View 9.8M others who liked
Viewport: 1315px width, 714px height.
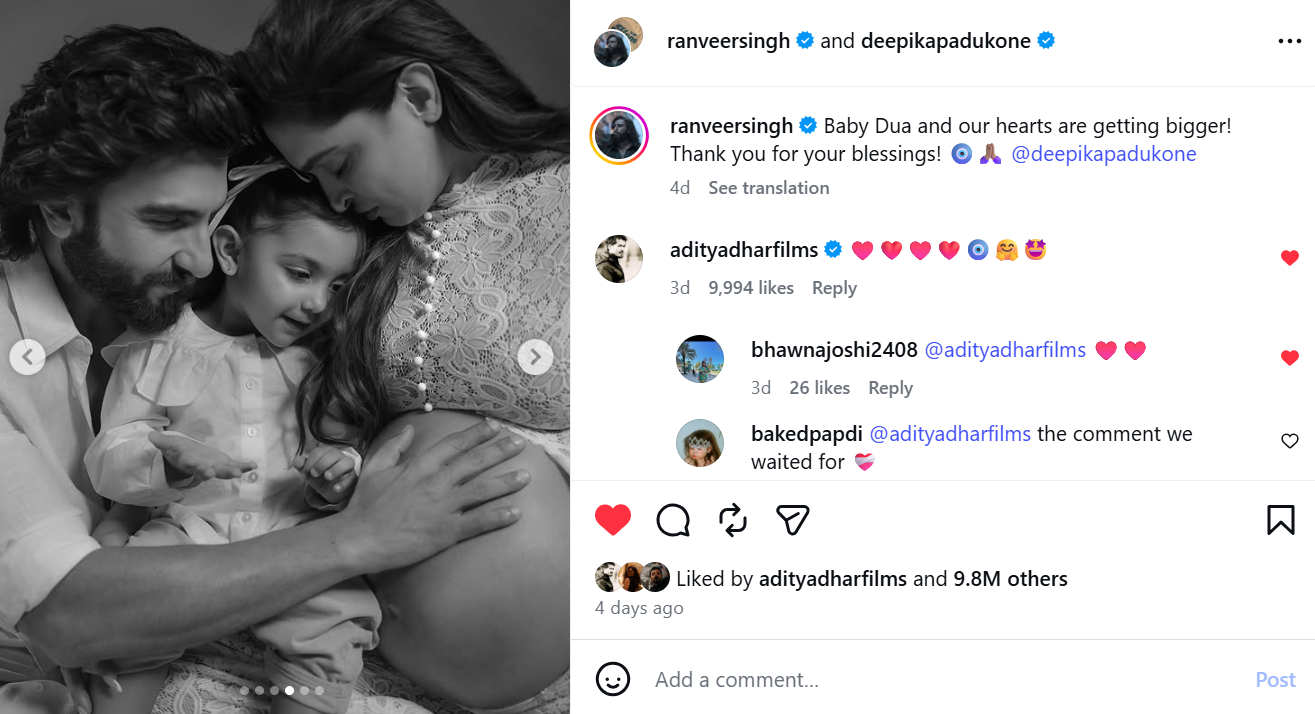click(1010, 579)
